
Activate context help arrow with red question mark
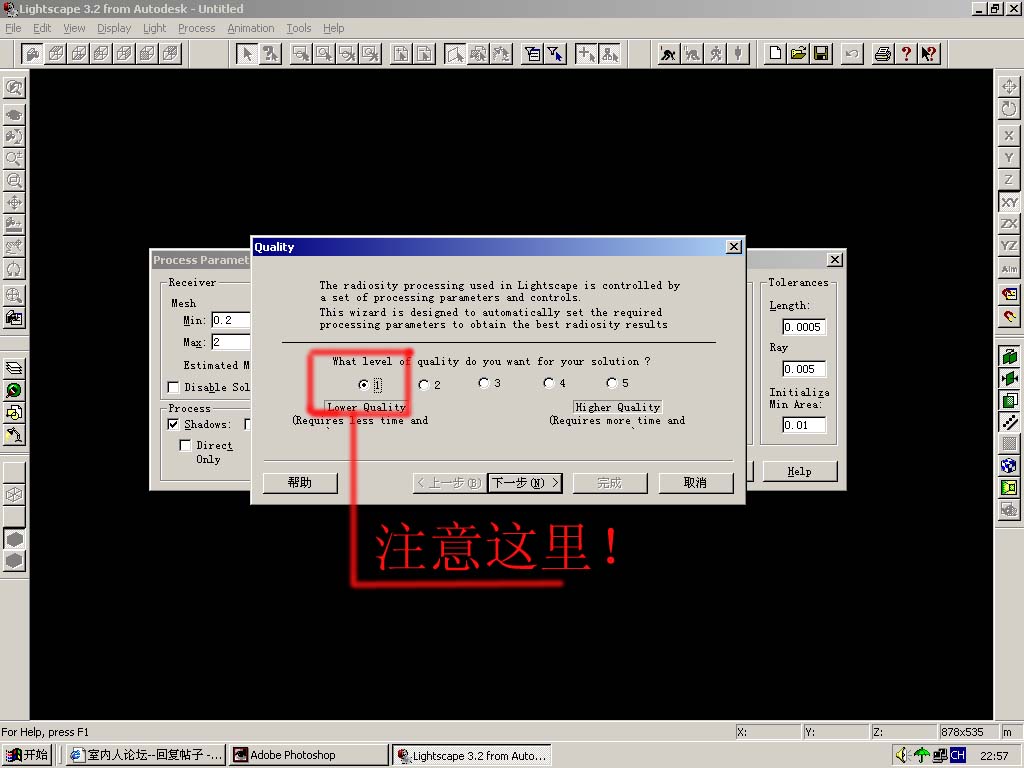point(929,54)
